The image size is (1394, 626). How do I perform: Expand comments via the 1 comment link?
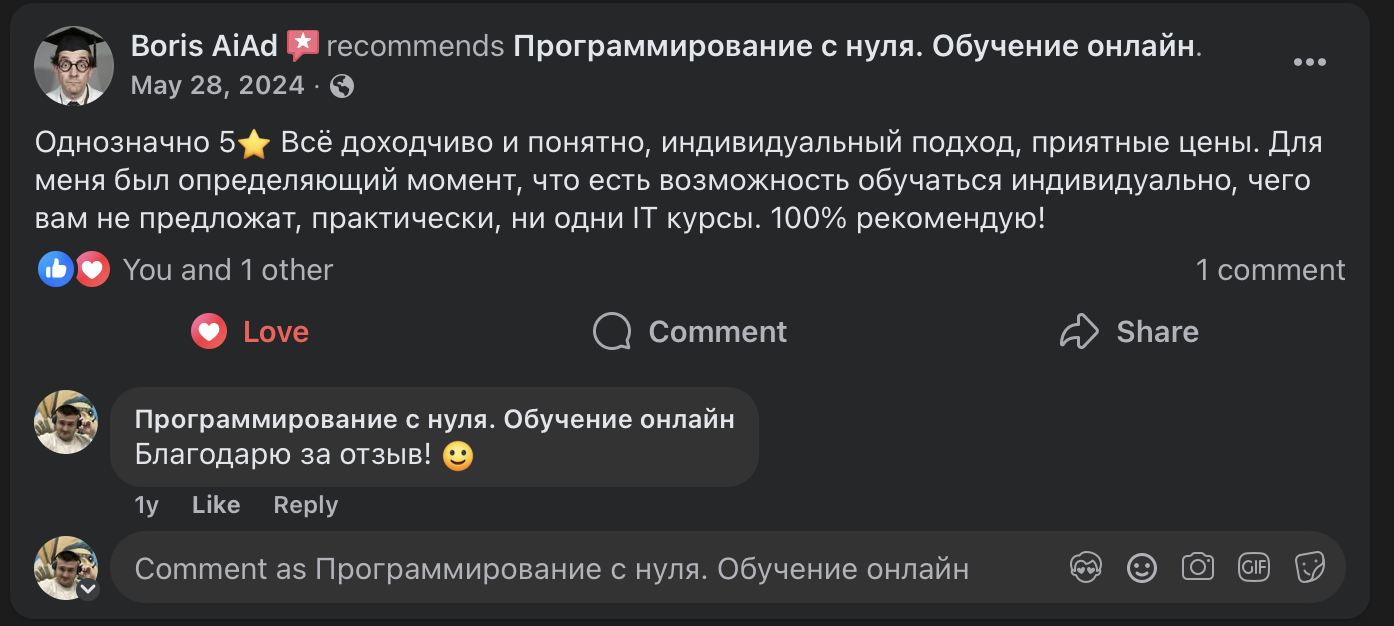(1270, 268)
